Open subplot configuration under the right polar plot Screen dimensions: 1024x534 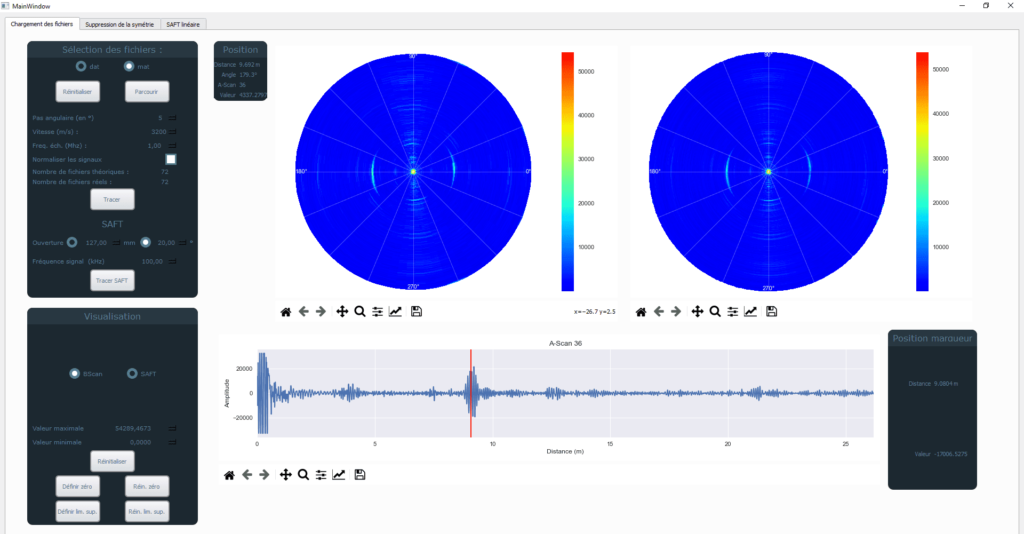[x=733, y=312]
